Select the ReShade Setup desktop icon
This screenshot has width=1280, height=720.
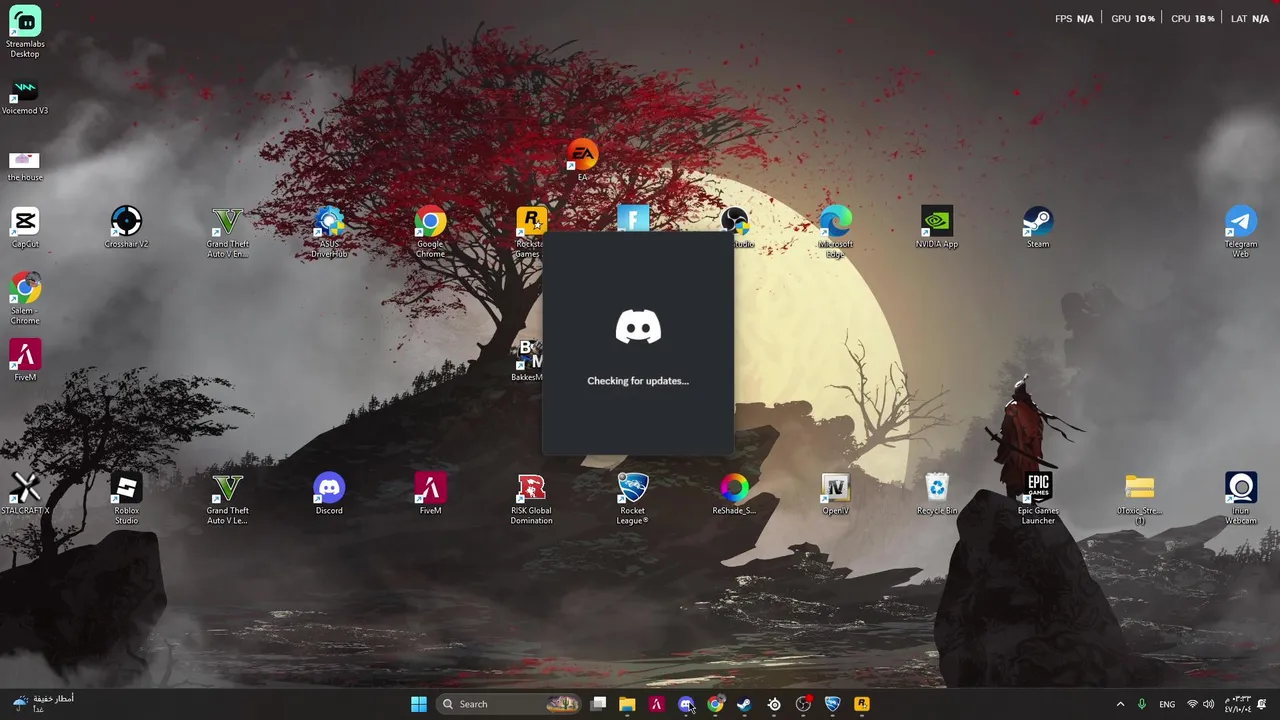coord(734,495)
